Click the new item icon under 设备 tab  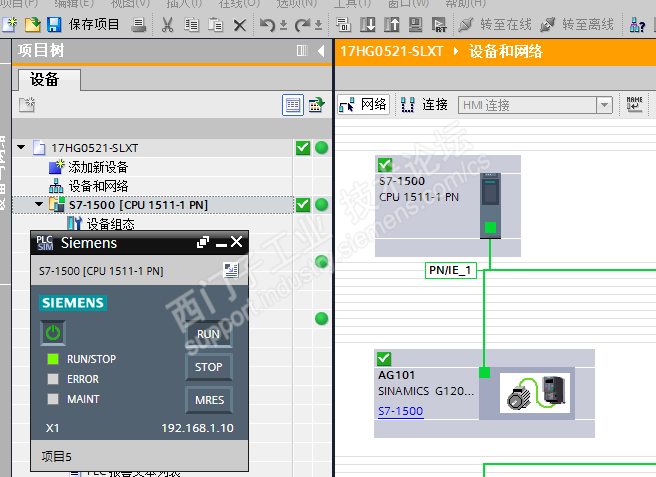pyautogui.click(x=27, y=104)
